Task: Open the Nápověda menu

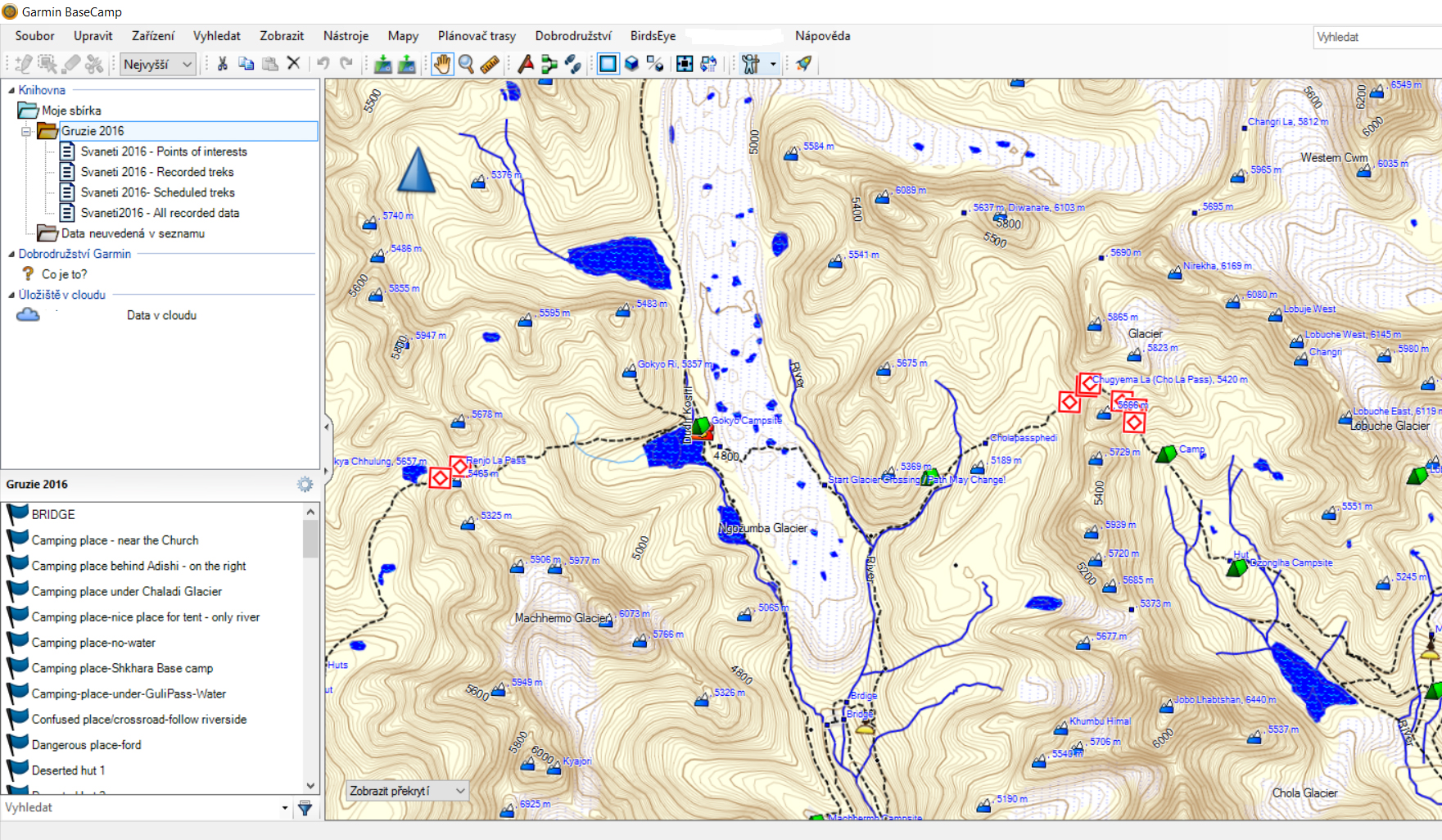Action: coord(822,36)
